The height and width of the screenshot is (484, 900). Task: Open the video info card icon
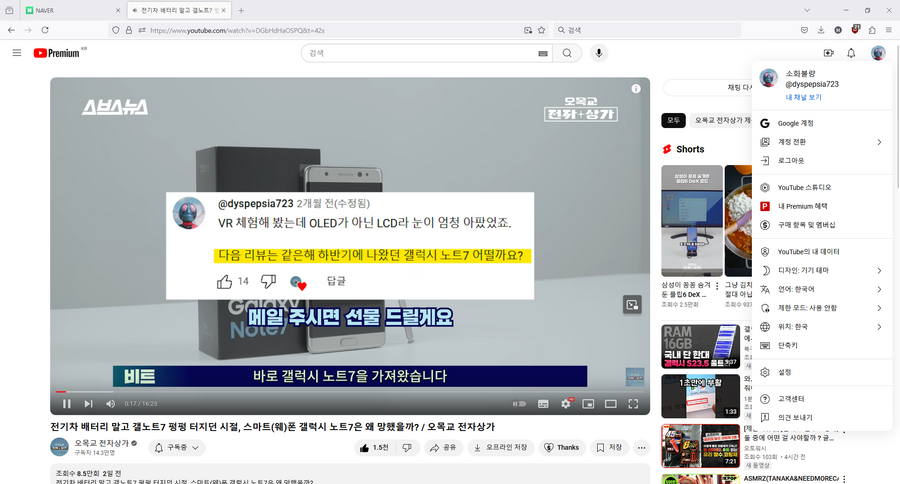point(636,88)
